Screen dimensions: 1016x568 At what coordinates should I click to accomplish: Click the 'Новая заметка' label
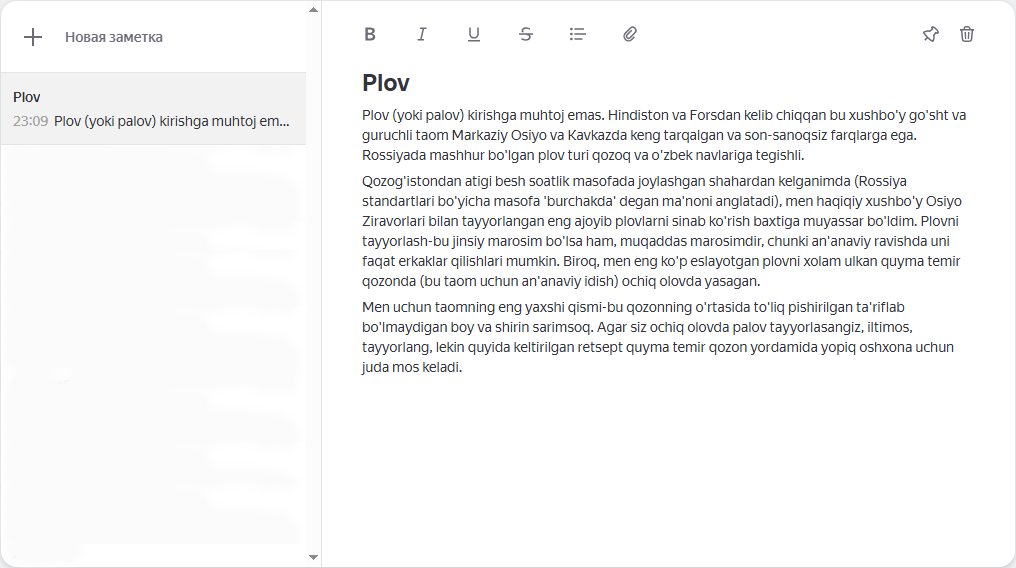point(113,37)
